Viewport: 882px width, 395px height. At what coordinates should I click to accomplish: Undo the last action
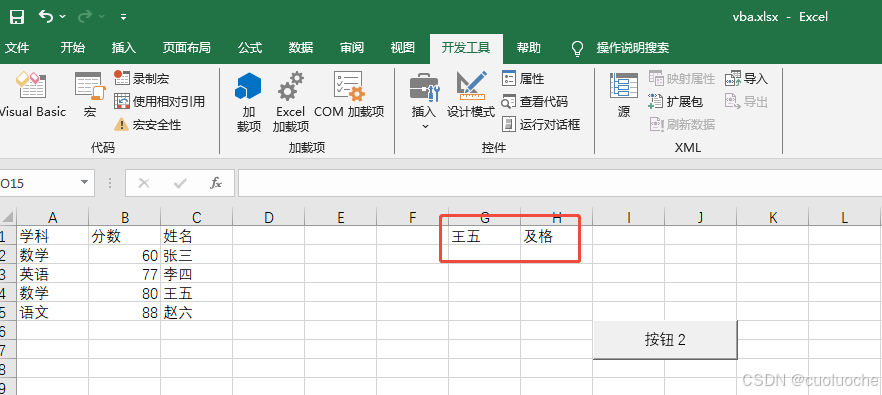tap(46, 17)
